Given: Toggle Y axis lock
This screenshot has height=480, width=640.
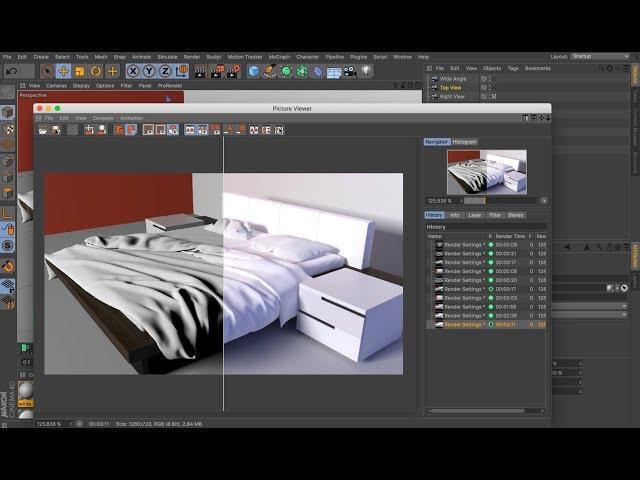Looking at the screenshot, I should click(149, 71).
